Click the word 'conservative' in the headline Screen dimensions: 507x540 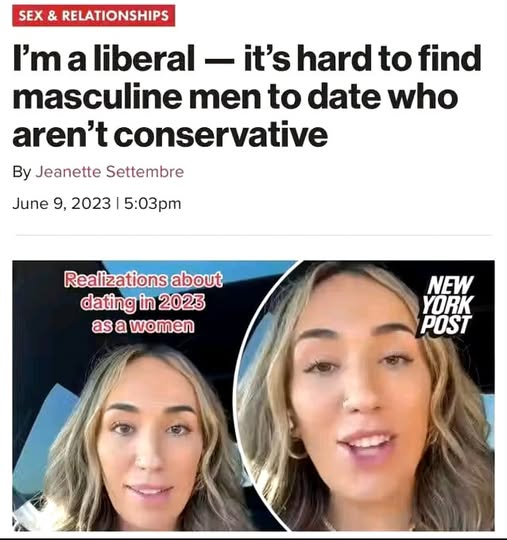point(220,134)
